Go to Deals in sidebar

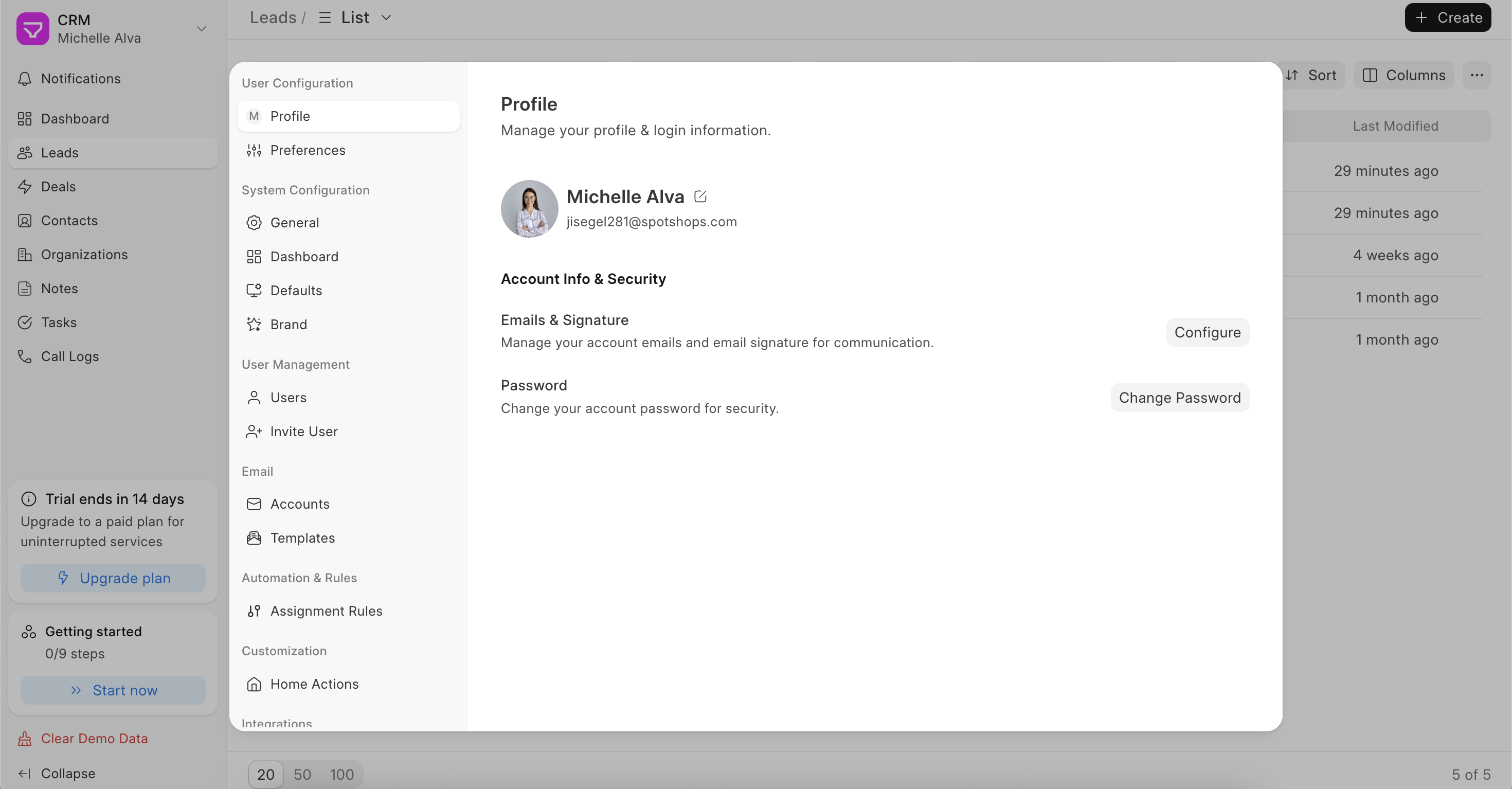pos(58,187)
